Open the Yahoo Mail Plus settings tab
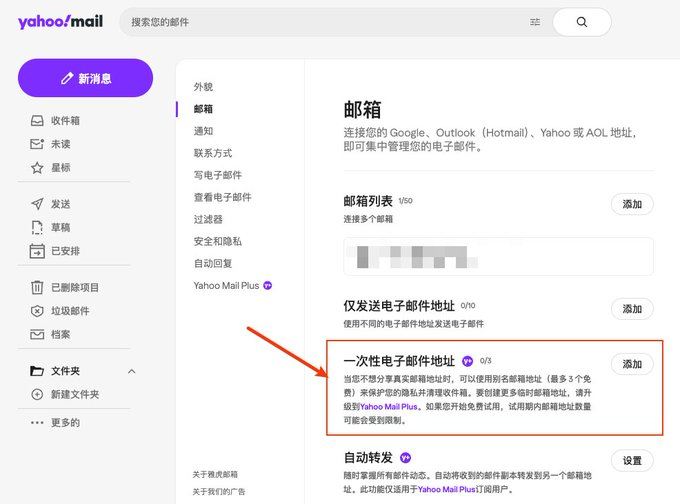The height and width of the screenshot is (504, 680). pyautogui.click(x=226, y=285)
